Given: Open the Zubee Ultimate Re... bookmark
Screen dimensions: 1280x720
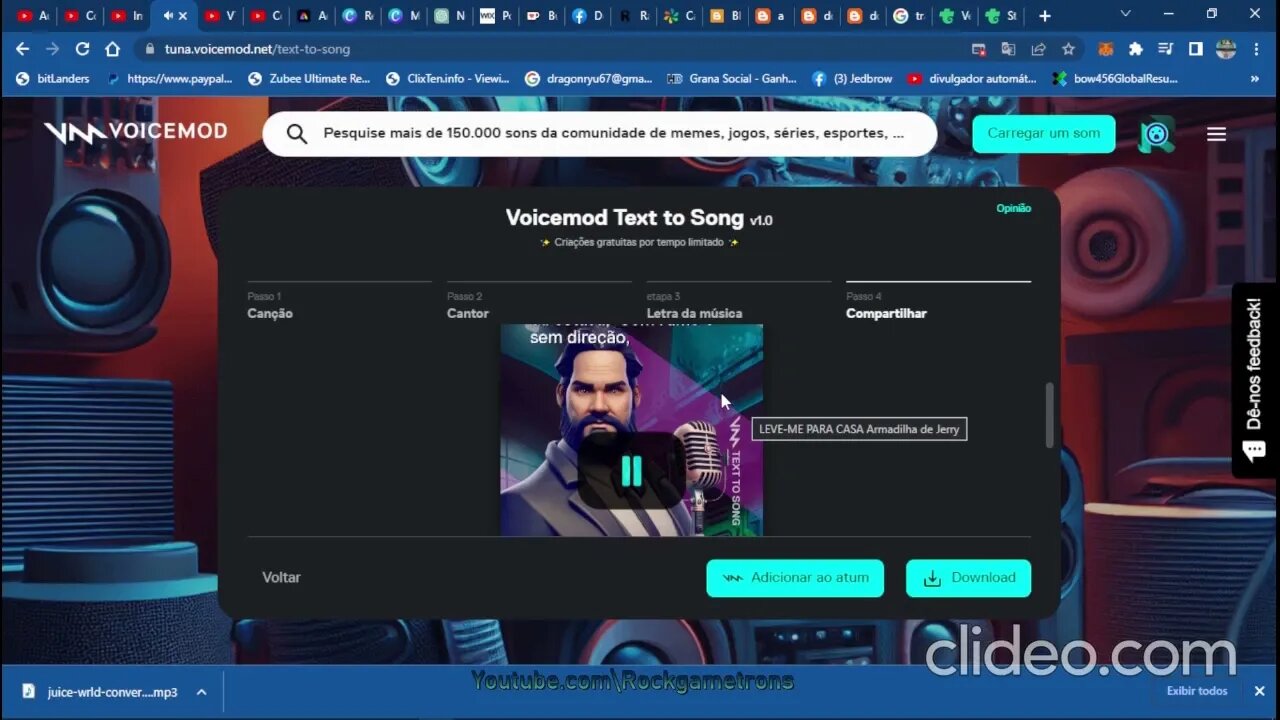Looking at the screenshot, I should (309, 78).
